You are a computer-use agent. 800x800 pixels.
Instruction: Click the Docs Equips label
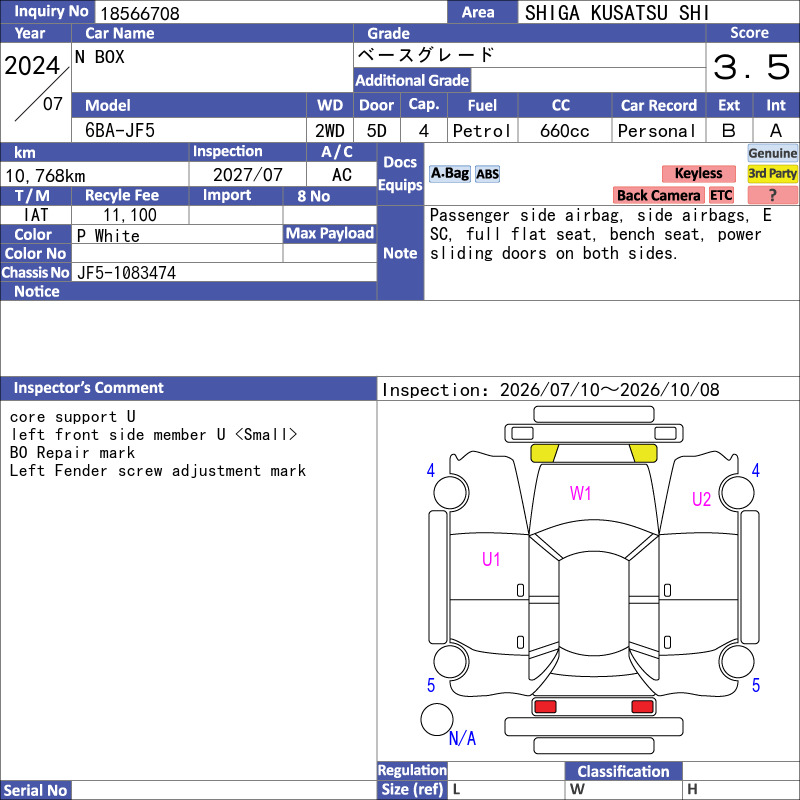(400, 174)
